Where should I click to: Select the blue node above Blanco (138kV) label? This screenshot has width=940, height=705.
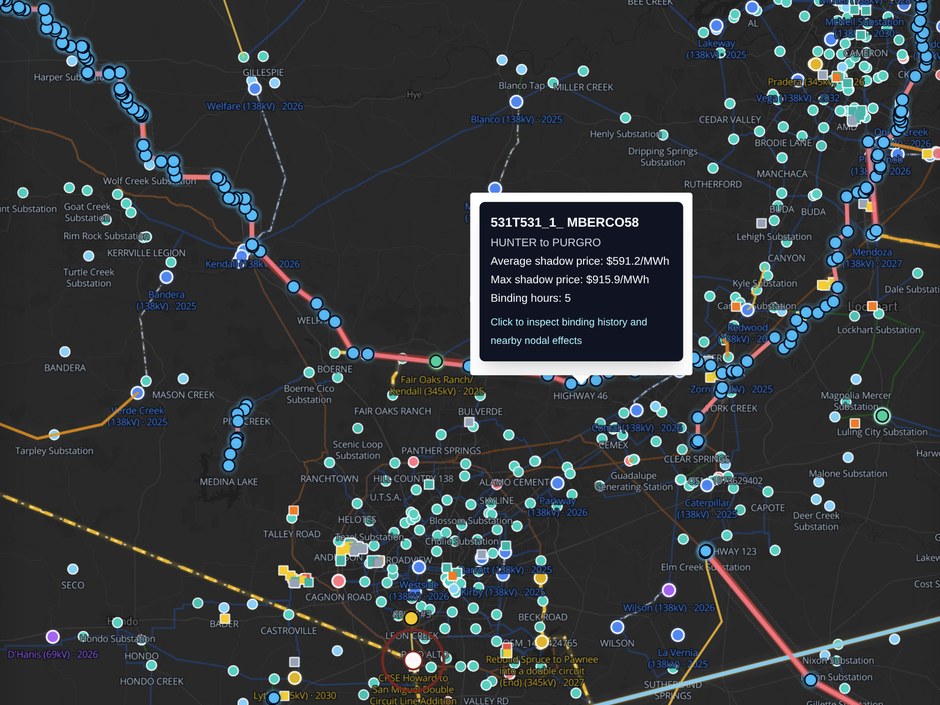(516, 102)
